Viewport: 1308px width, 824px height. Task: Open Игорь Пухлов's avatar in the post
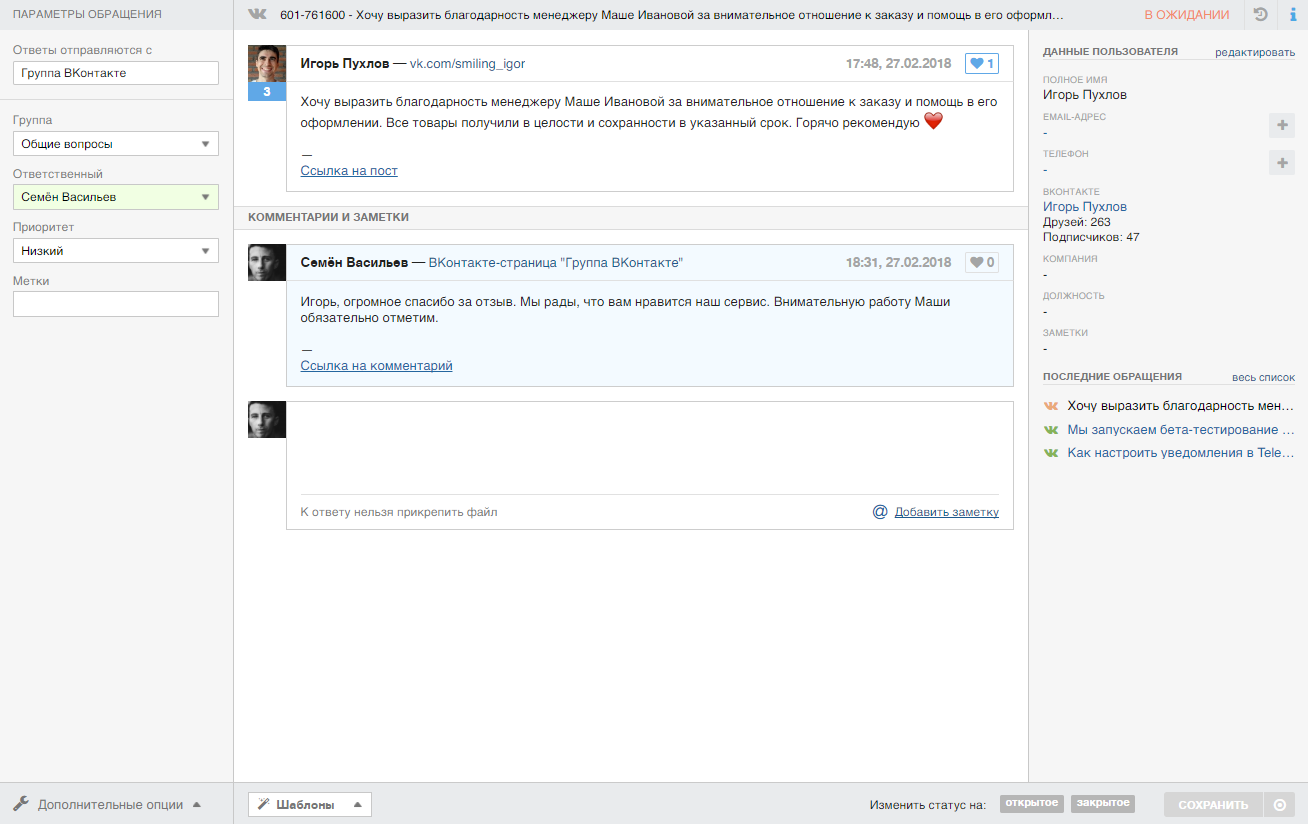[x=267, y=64]
